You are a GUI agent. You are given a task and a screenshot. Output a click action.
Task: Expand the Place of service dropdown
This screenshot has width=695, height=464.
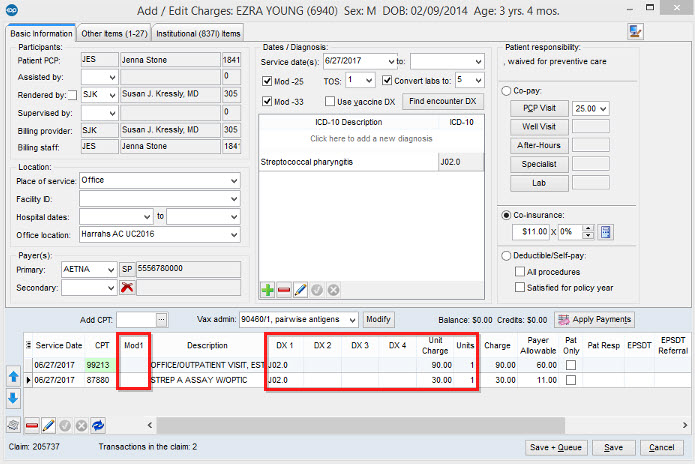[234, 181]
